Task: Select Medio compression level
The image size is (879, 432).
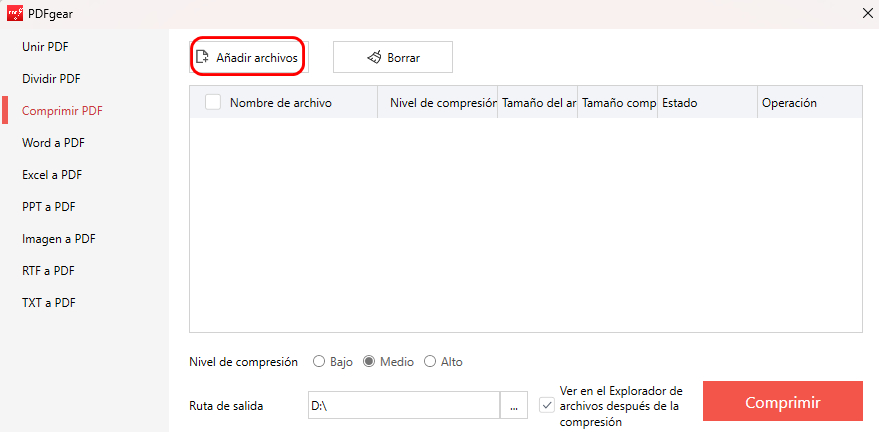Action: (x=388, y=362)
